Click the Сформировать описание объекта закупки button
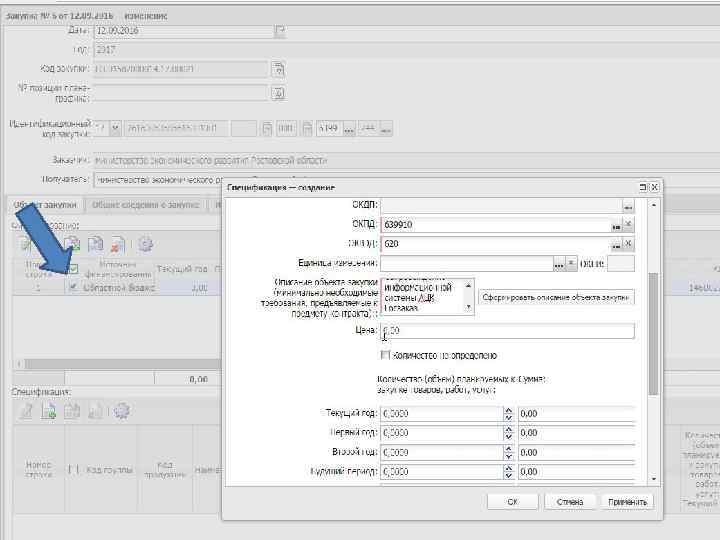Image resolution: width=720 pixels, height=540 pixels. pos(556,298)
